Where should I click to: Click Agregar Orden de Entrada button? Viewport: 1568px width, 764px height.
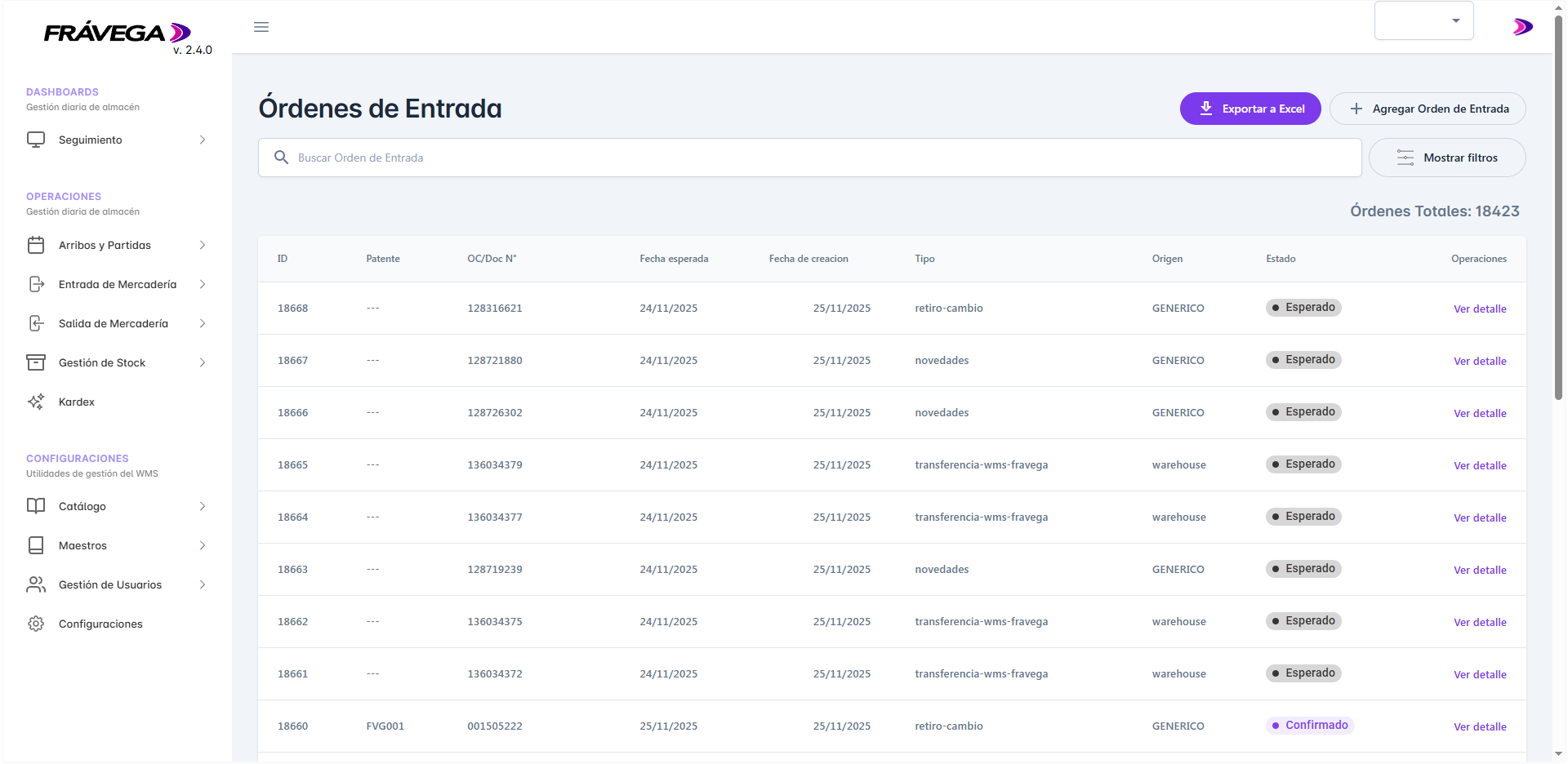[1428, 109]
